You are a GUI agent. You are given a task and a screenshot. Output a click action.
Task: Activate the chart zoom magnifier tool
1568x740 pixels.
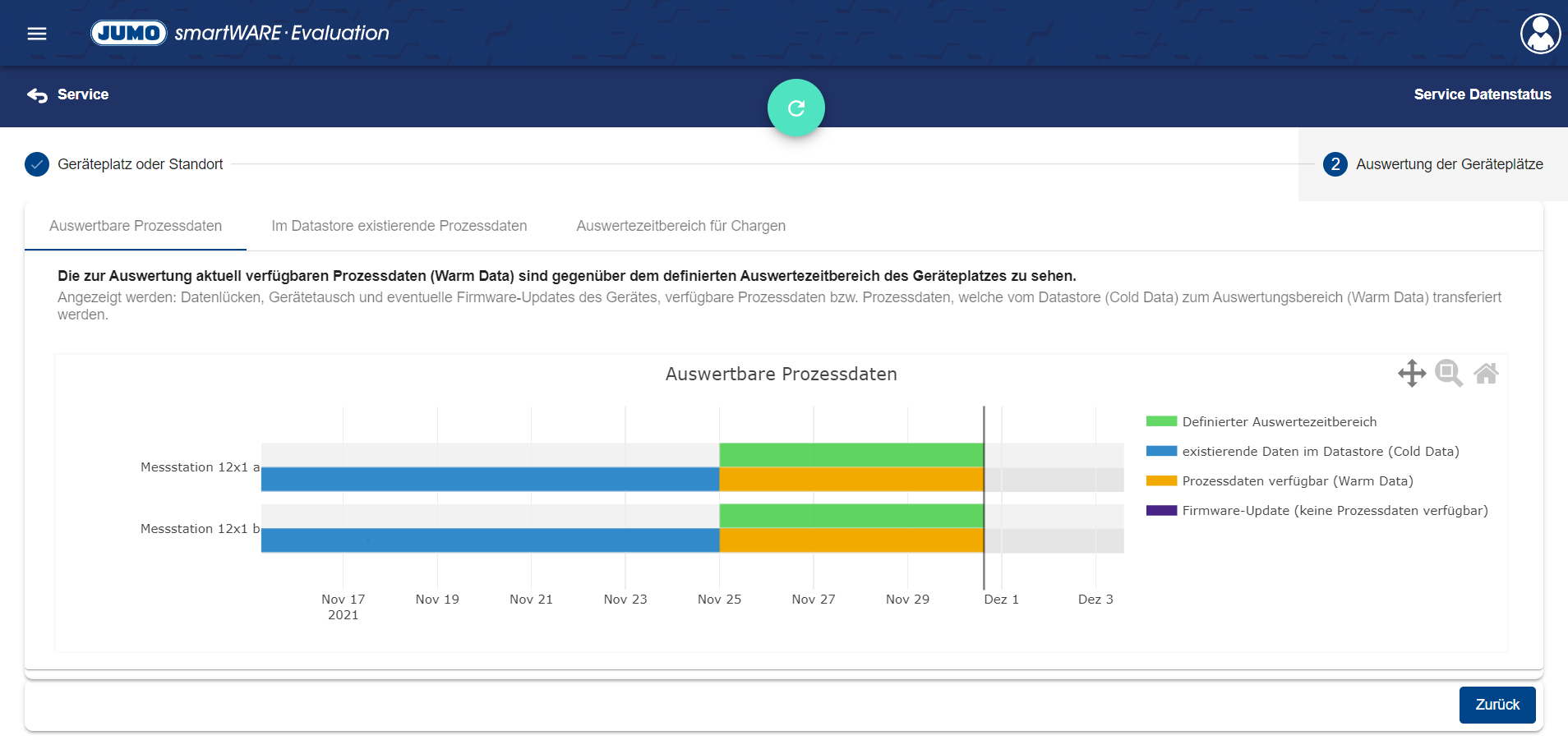tap(1448, 374)
